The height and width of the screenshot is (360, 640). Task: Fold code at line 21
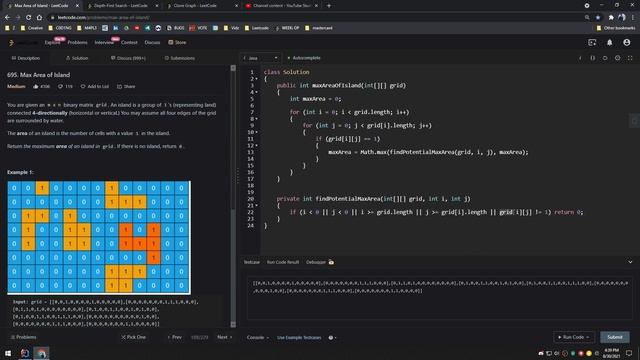(256, 205)
